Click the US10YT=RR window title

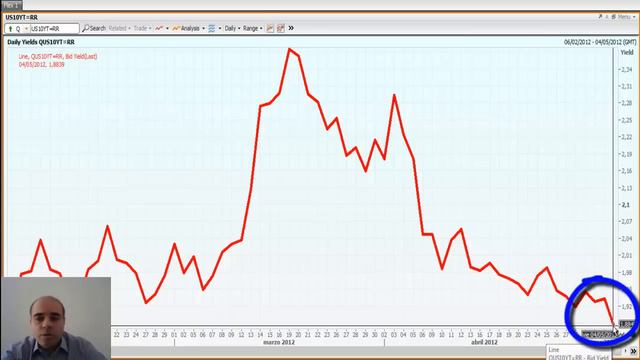[x=22, y=17]
